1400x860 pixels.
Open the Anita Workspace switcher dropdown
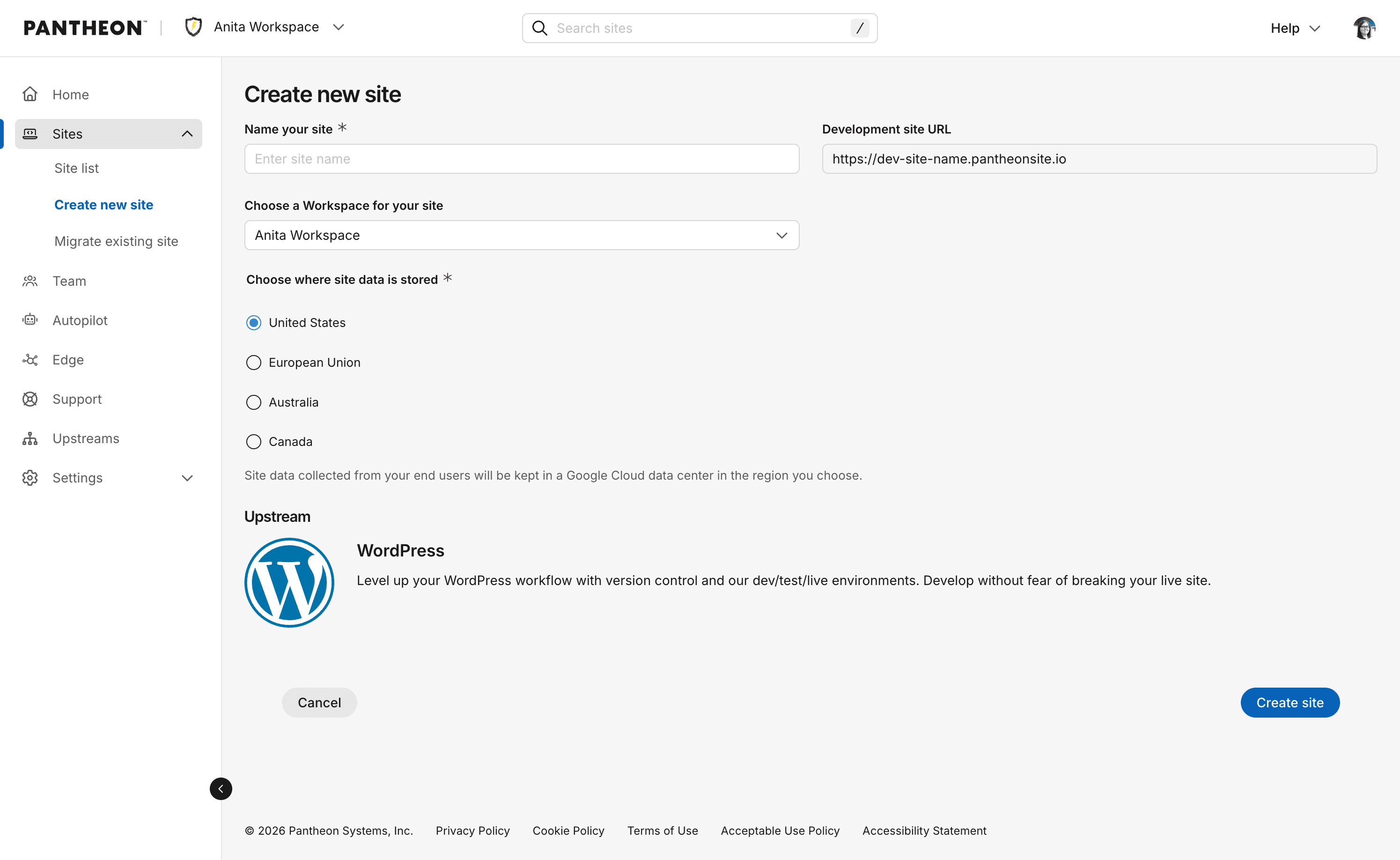[x=265, y=27]
